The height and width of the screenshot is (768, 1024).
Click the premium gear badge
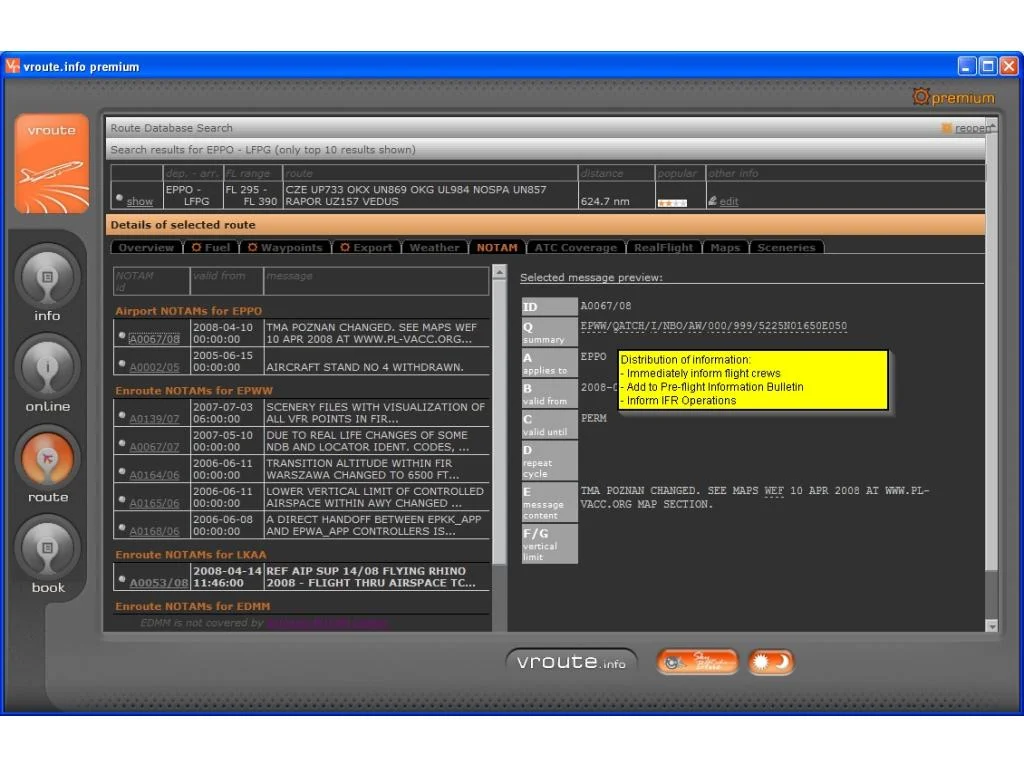(953, 97)
